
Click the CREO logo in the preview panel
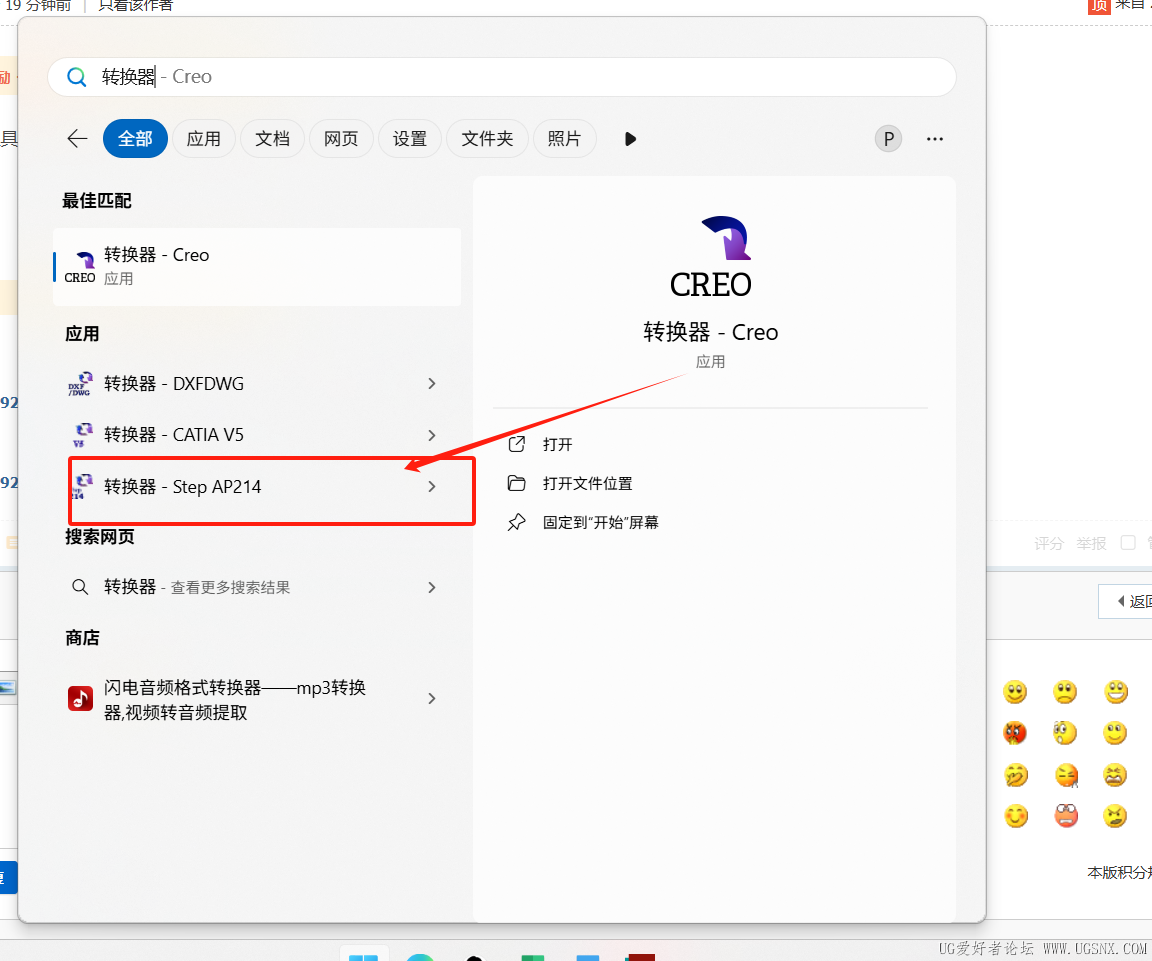pyautogui.click(x=722, y=239)
